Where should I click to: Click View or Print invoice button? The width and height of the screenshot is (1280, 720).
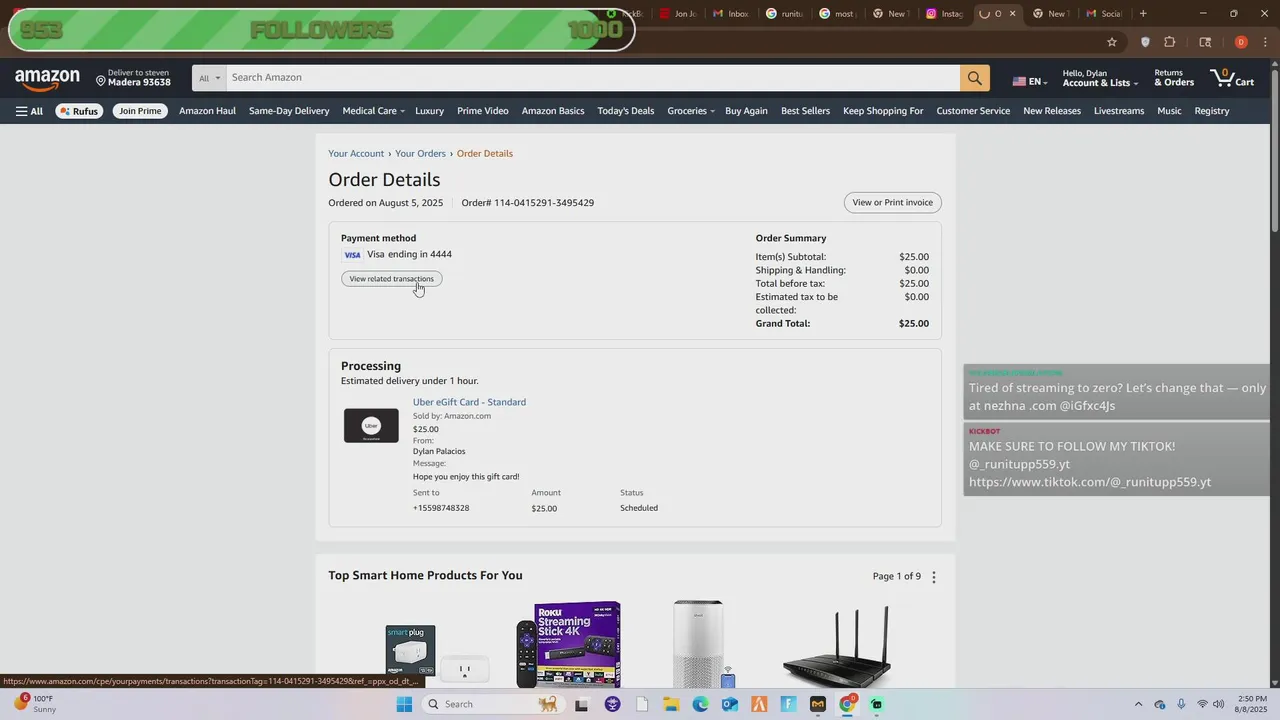(x=892, y=203)
